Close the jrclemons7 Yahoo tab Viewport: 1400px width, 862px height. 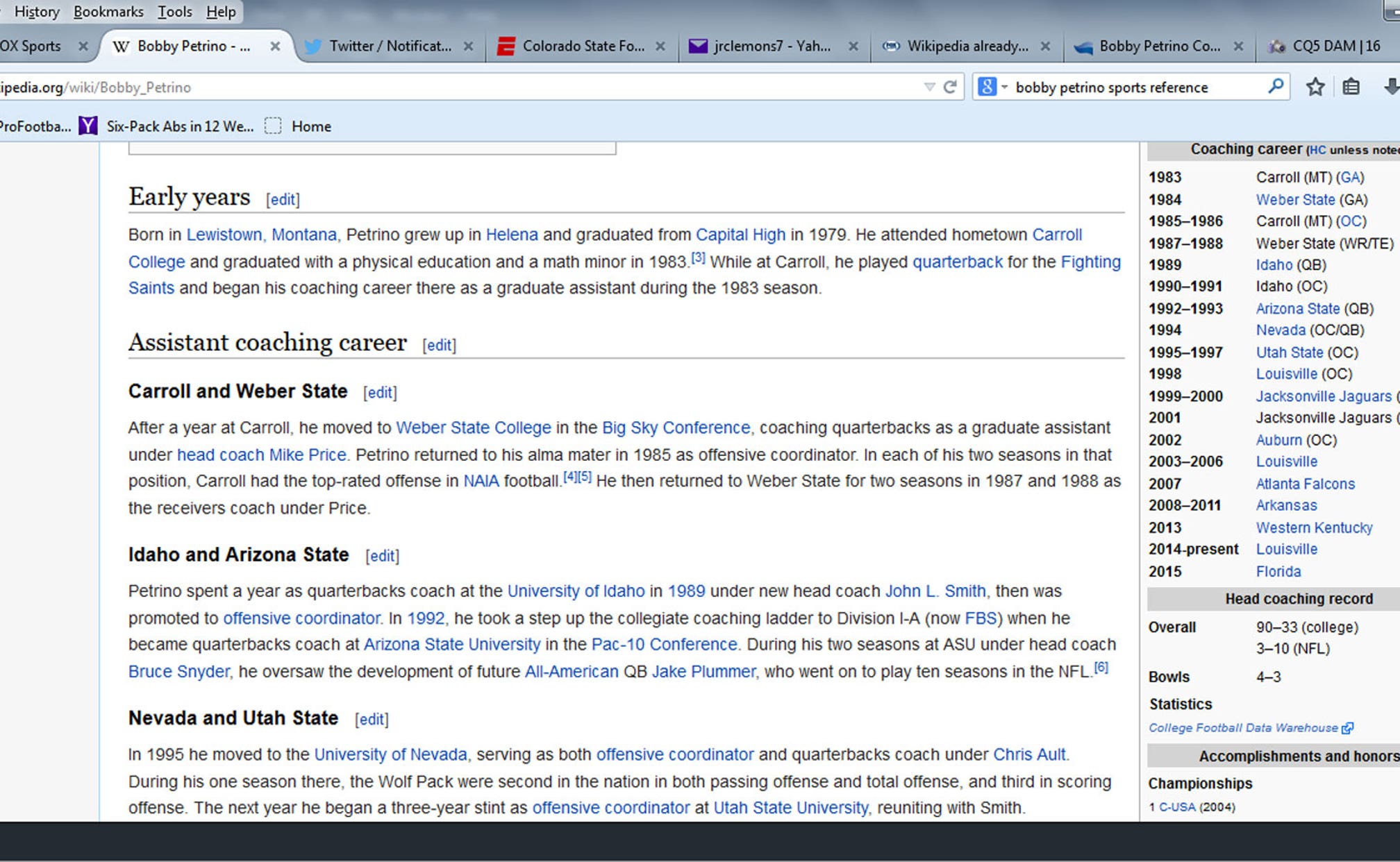[x=853, y=47]
